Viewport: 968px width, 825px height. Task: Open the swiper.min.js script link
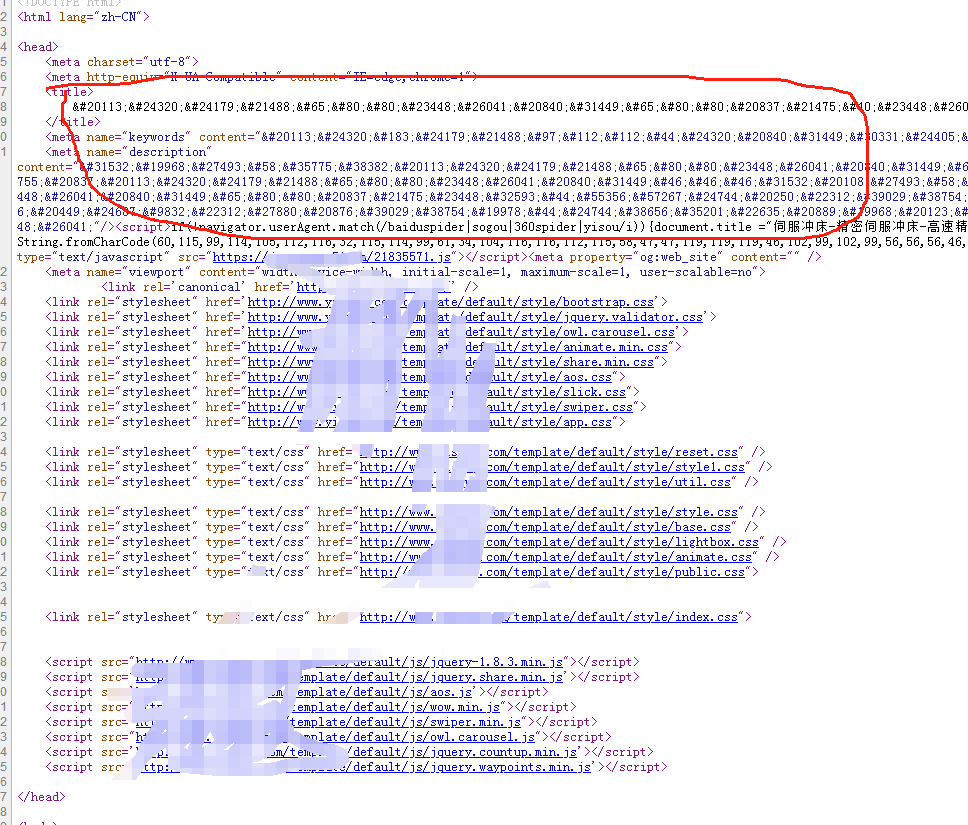(328, 722)
